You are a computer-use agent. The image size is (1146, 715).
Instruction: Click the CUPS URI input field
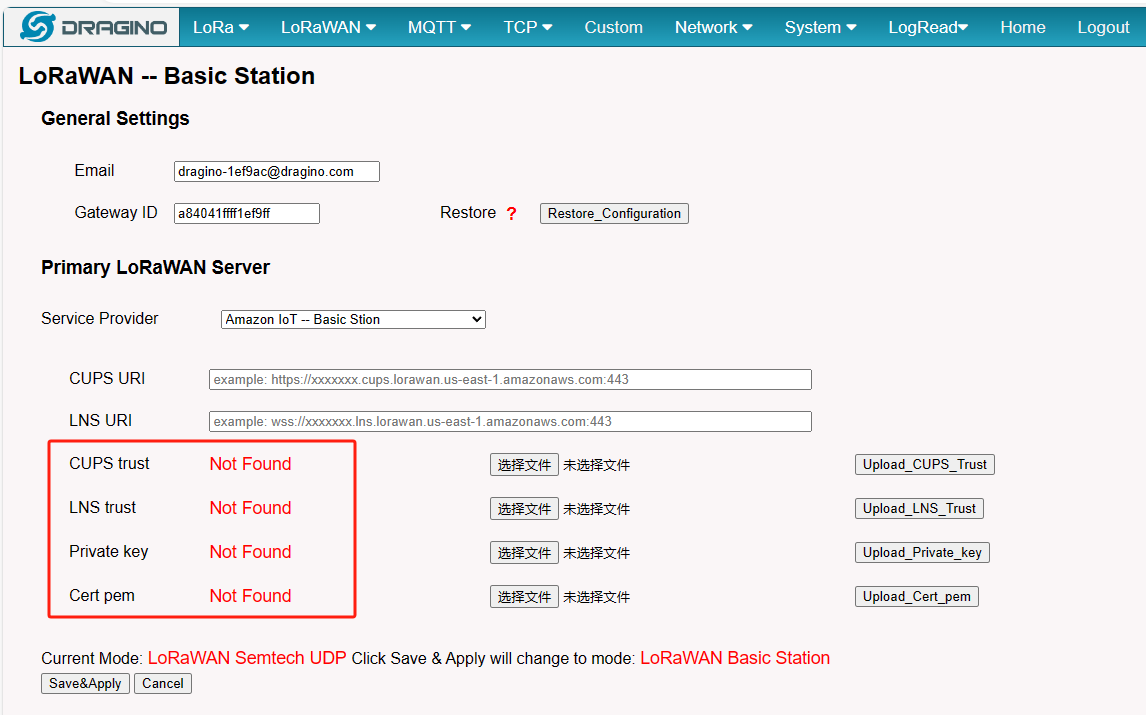510,379
